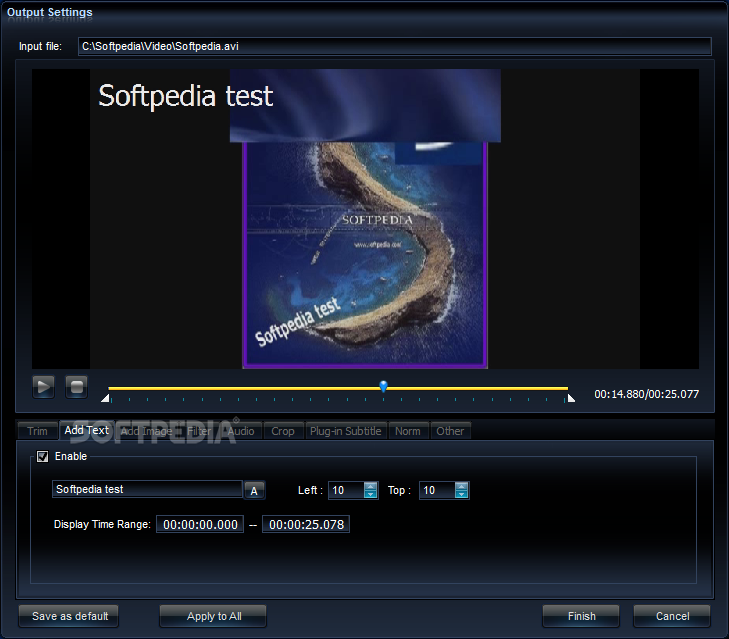The height and width of the screenshot is (639, 729).
Task: Click the Save as default button
Action: [70, 616]
